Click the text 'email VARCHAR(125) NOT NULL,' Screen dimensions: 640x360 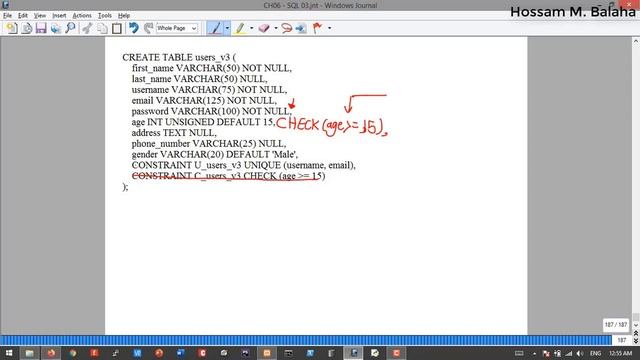[x=204, y=100]
